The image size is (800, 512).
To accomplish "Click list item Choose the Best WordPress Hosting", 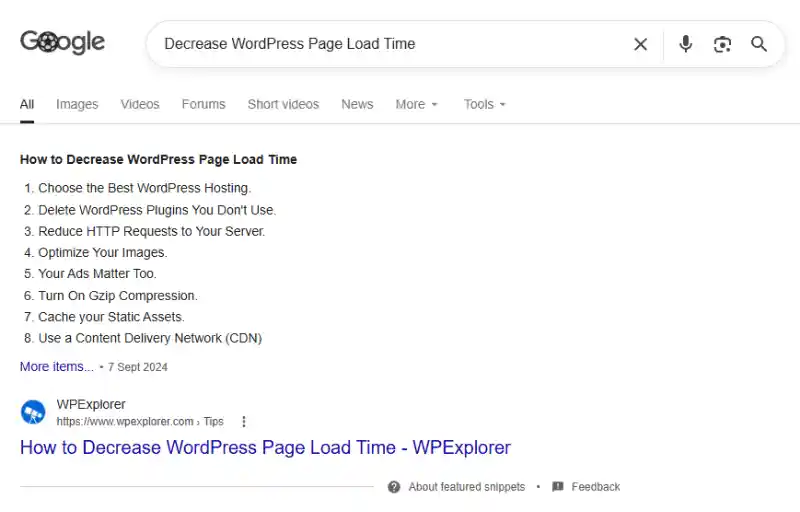I will (144, 188).
